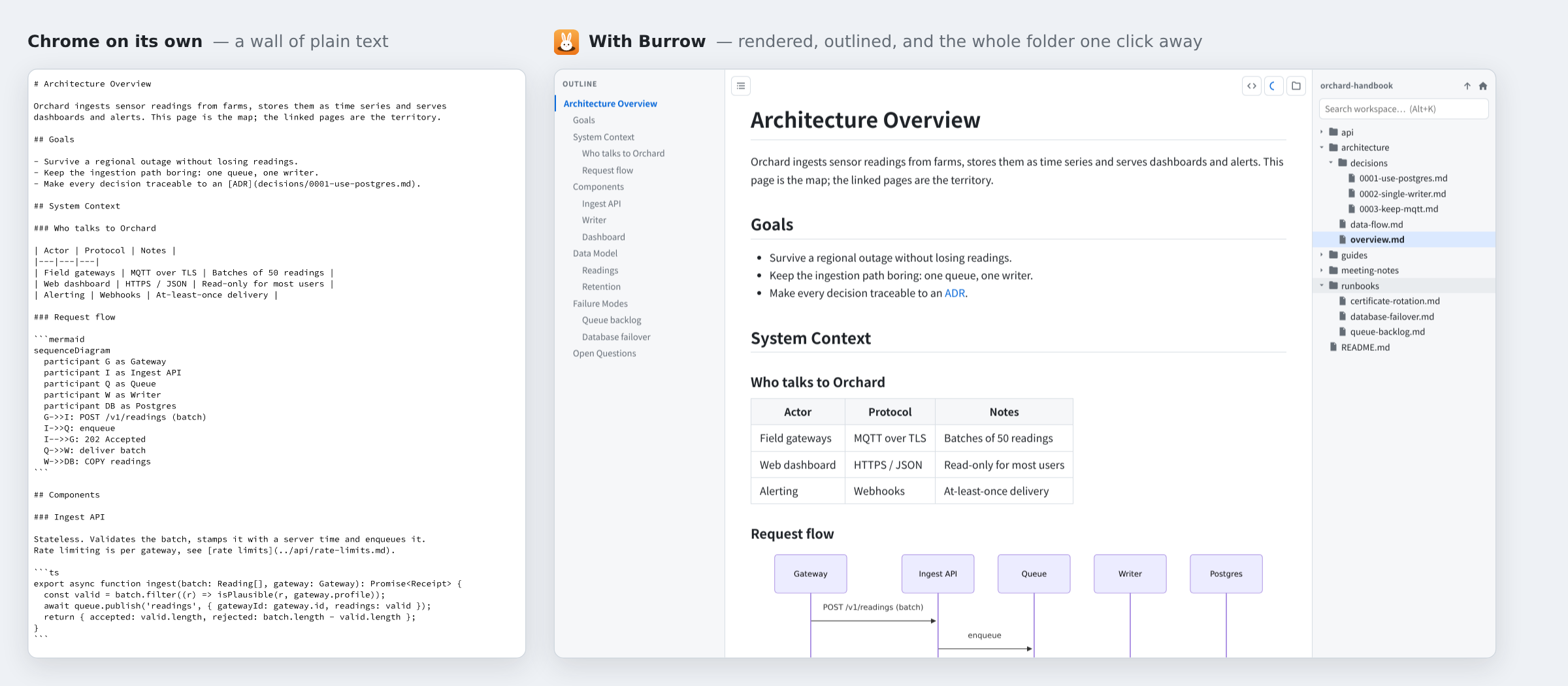
Task: Focus the Search workspace field
Action: tap(1403, 109)
